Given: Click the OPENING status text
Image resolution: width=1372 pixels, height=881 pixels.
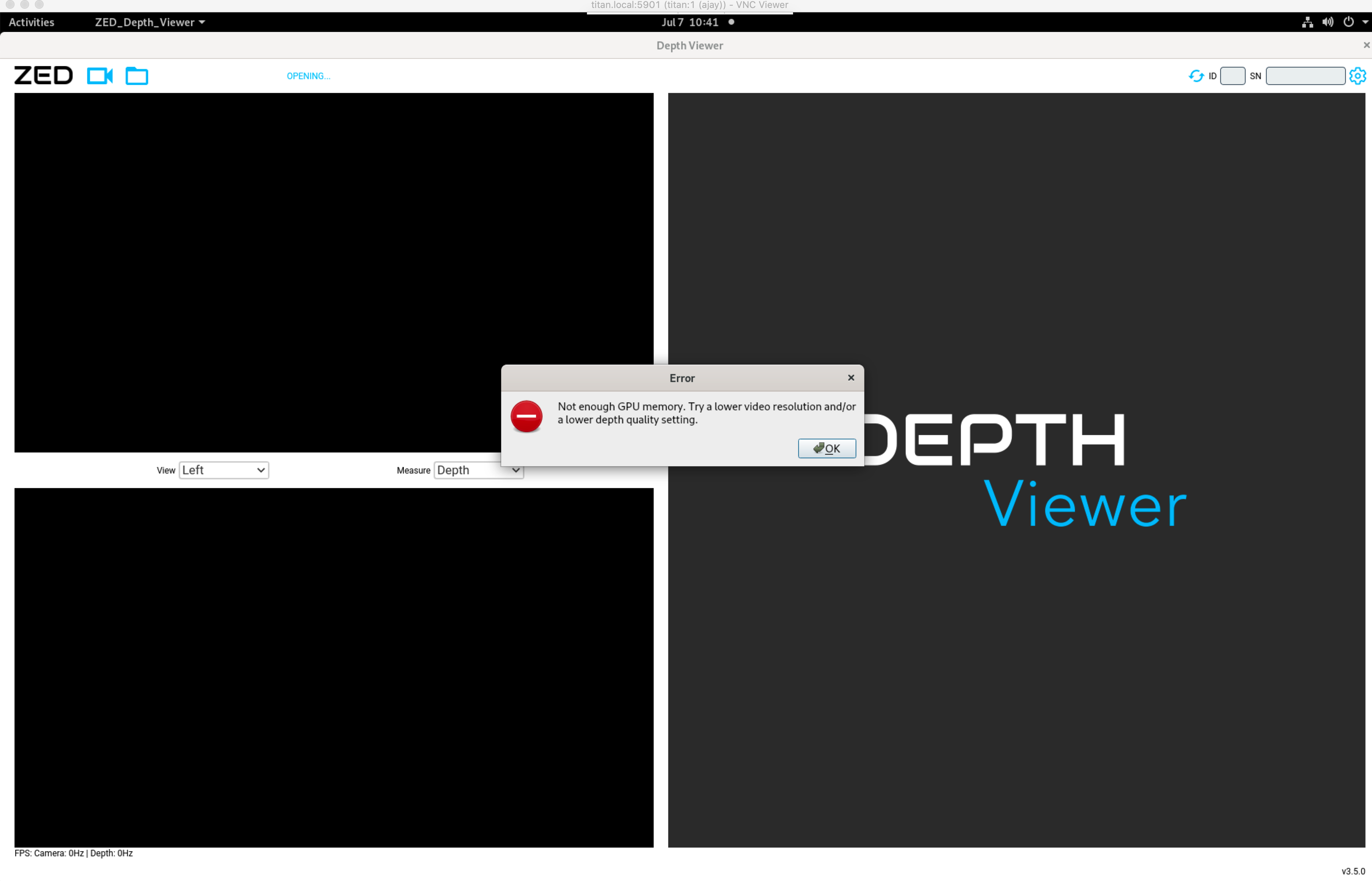Looking at the screenshot, I should [x=308, y=76].
